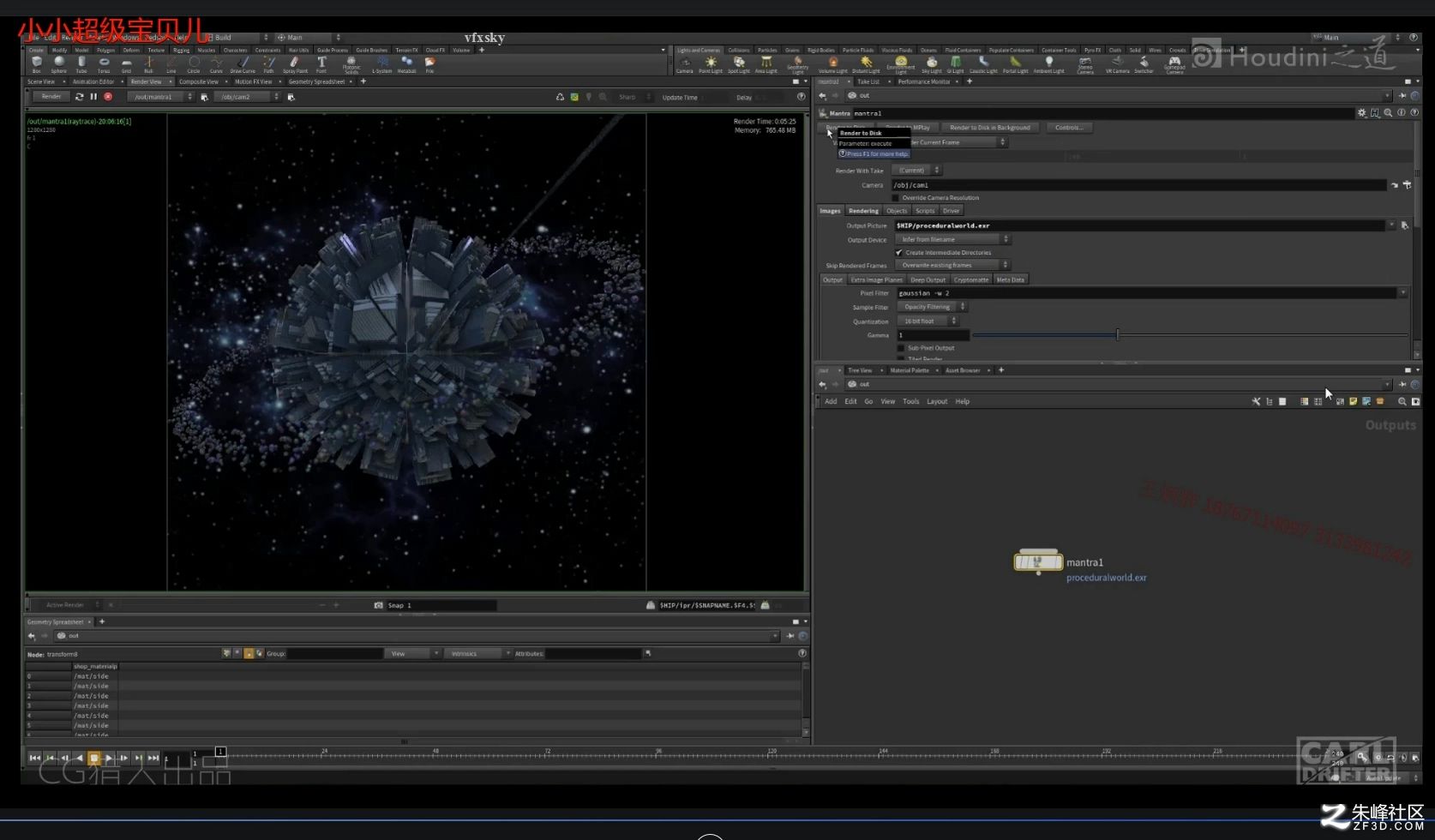Pick the Spray Paint shelf tool

click(x=295, y=64)
